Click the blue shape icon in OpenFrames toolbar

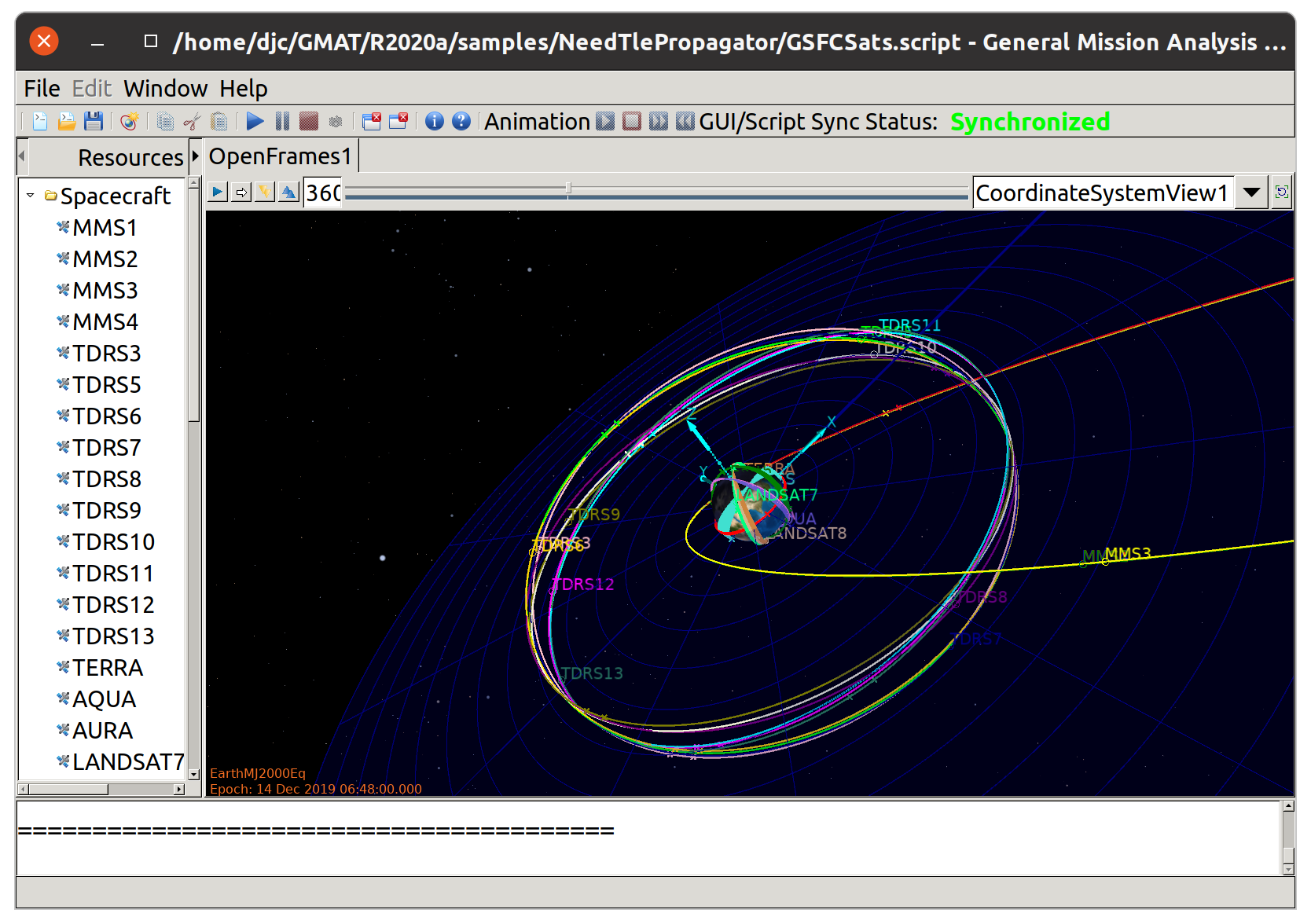coord(288,192)
